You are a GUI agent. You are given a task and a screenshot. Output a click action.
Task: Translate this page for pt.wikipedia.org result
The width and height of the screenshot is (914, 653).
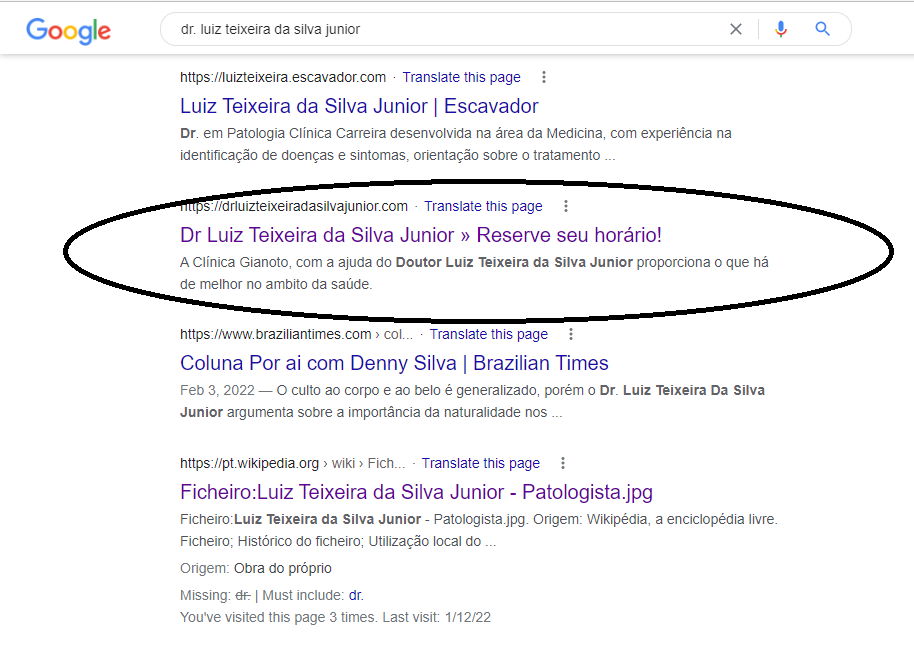pos(480,463)
